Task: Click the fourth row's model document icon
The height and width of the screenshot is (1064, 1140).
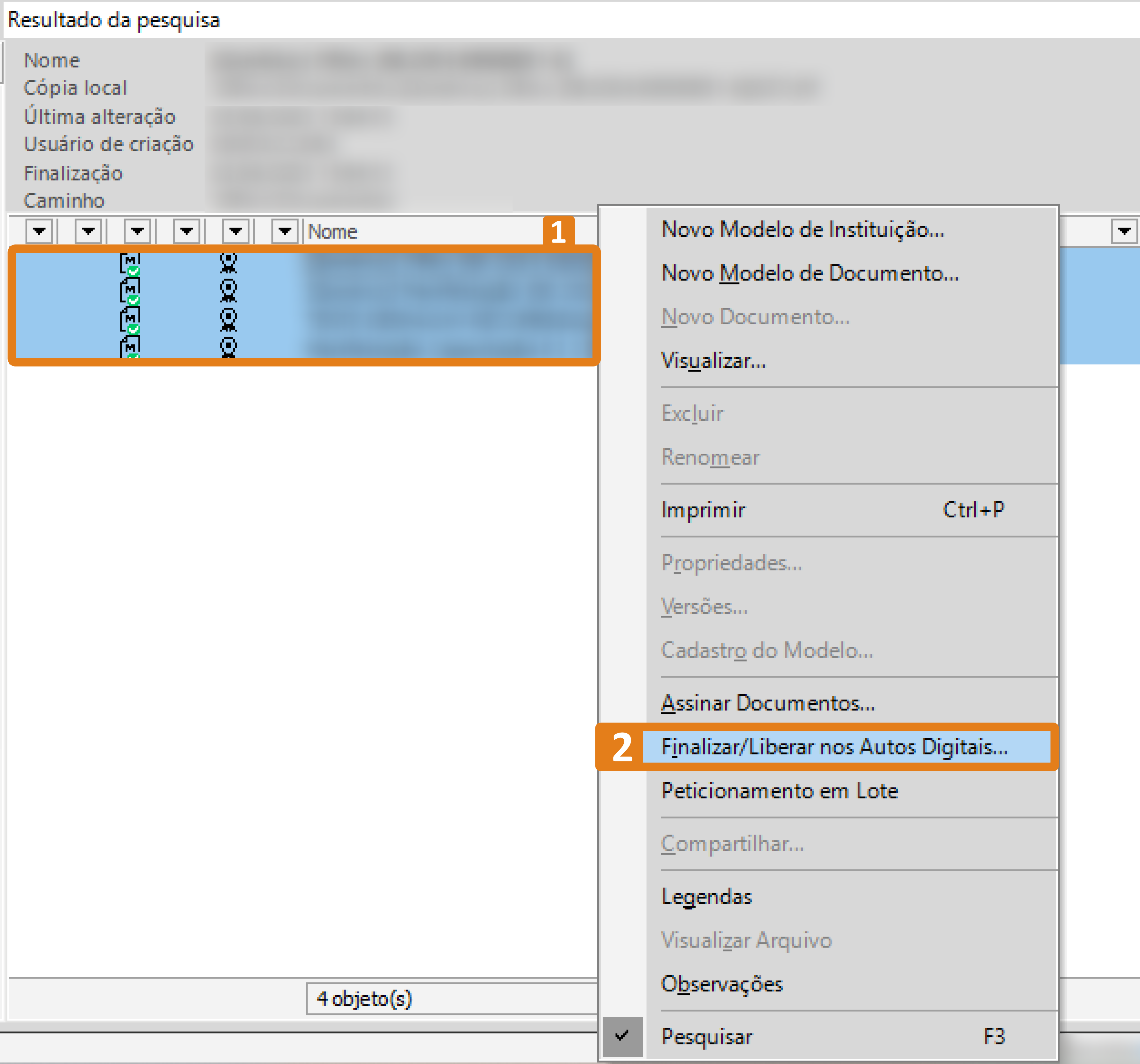Action: coord(130,347)
